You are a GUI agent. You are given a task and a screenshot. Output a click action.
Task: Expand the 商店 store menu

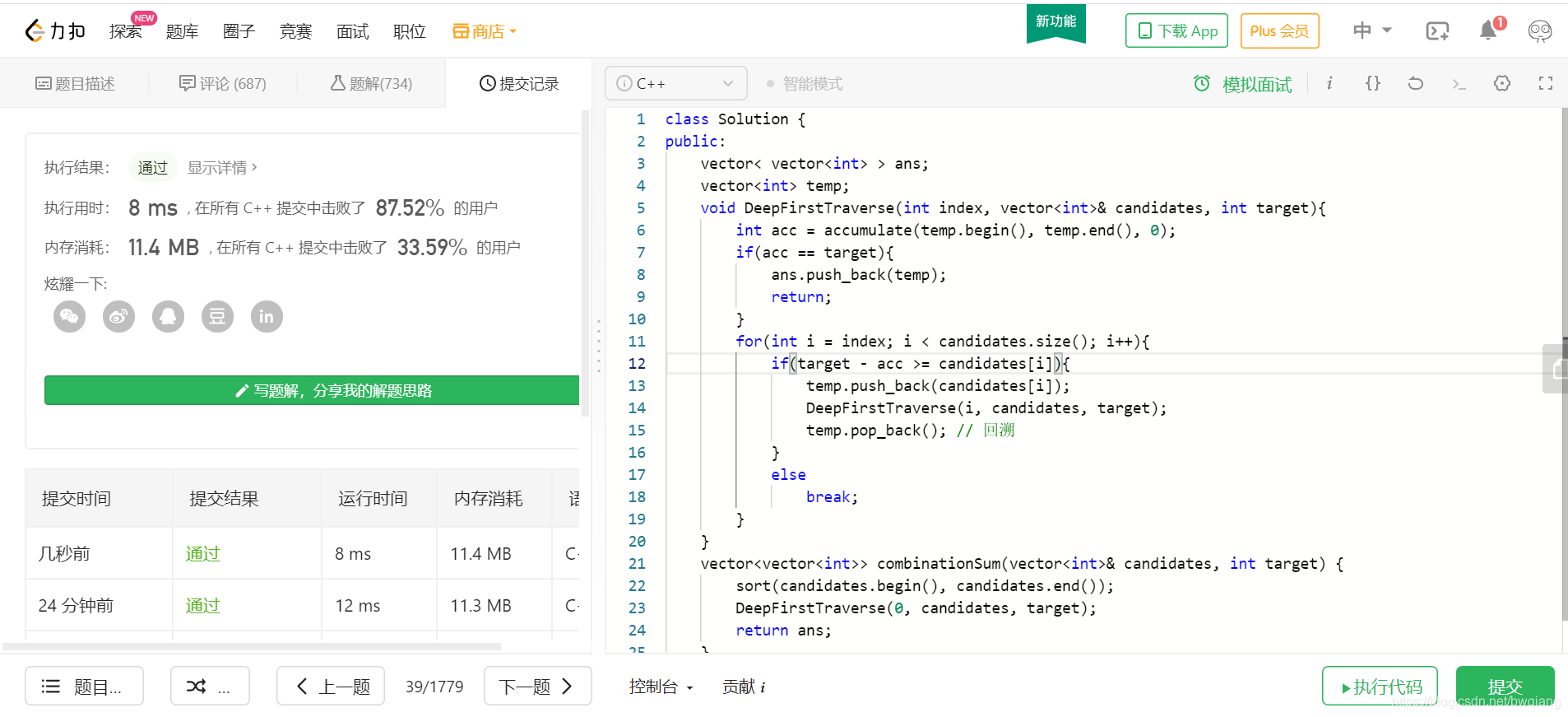(485, 31)
